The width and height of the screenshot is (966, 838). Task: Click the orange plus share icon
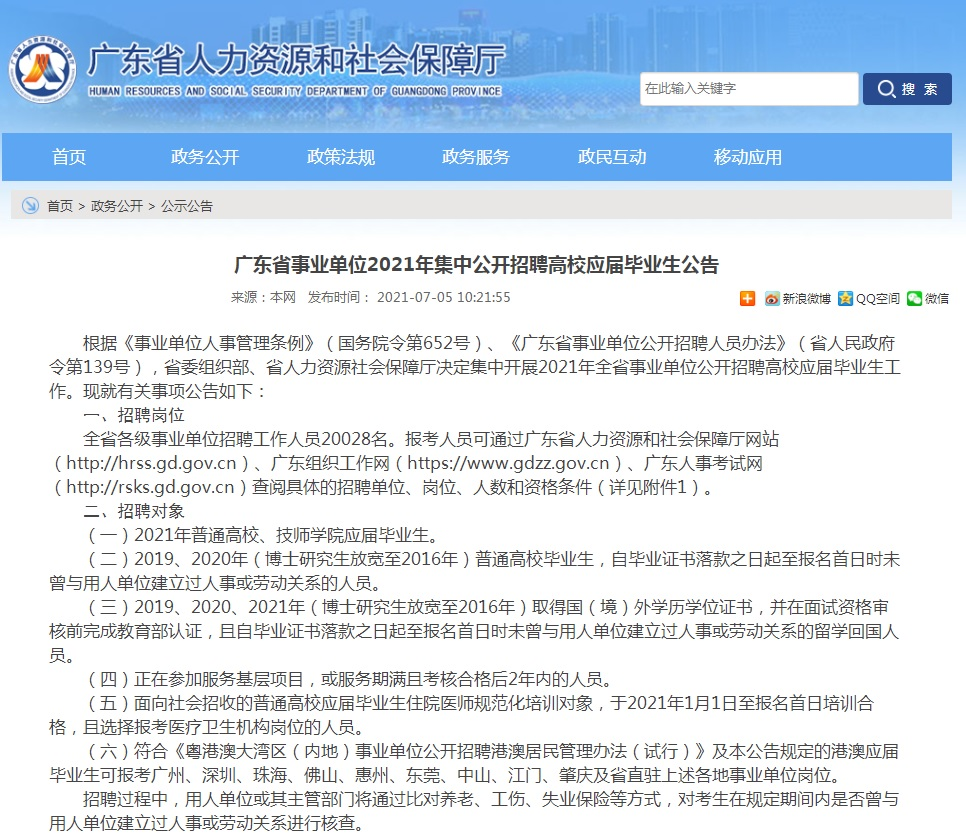click(x=747, y=298)
